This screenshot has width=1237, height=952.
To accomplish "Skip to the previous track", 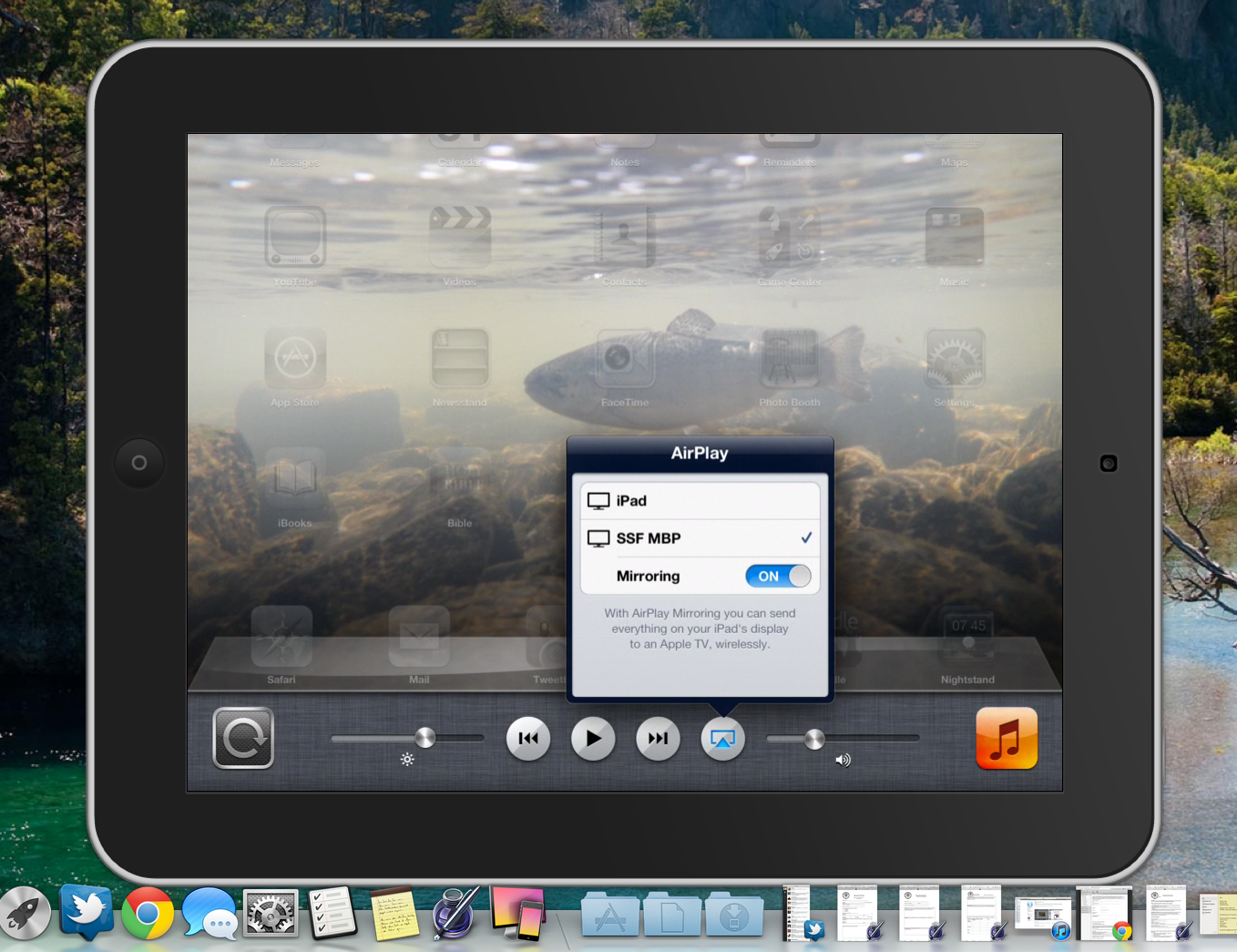I will point(528,738).
